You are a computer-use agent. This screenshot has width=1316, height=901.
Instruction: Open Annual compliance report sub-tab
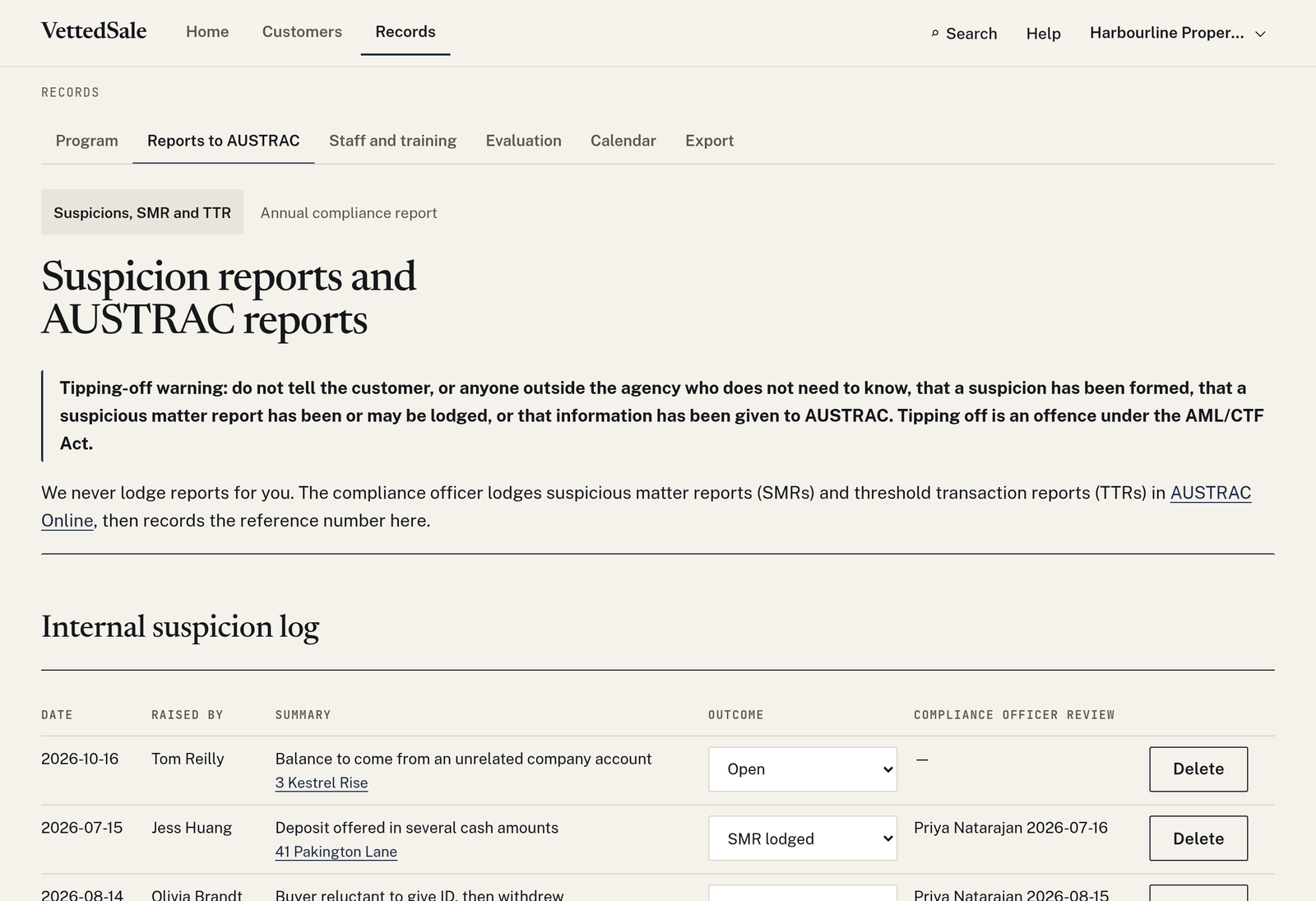[x=349, y=212]
